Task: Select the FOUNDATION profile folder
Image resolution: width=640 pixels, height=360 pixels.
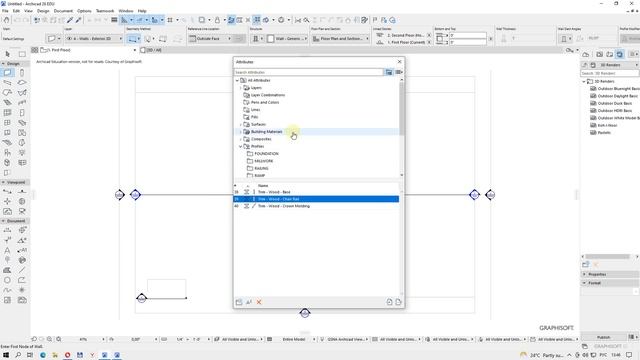Action: coord(266,154)
